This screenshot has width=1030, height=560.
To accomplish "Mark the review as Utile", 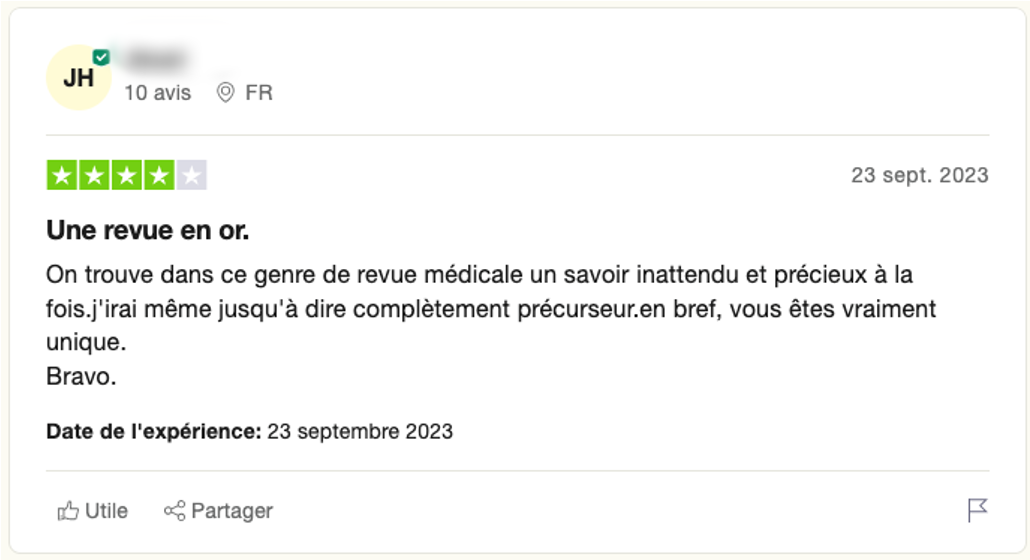I will 106,511.
